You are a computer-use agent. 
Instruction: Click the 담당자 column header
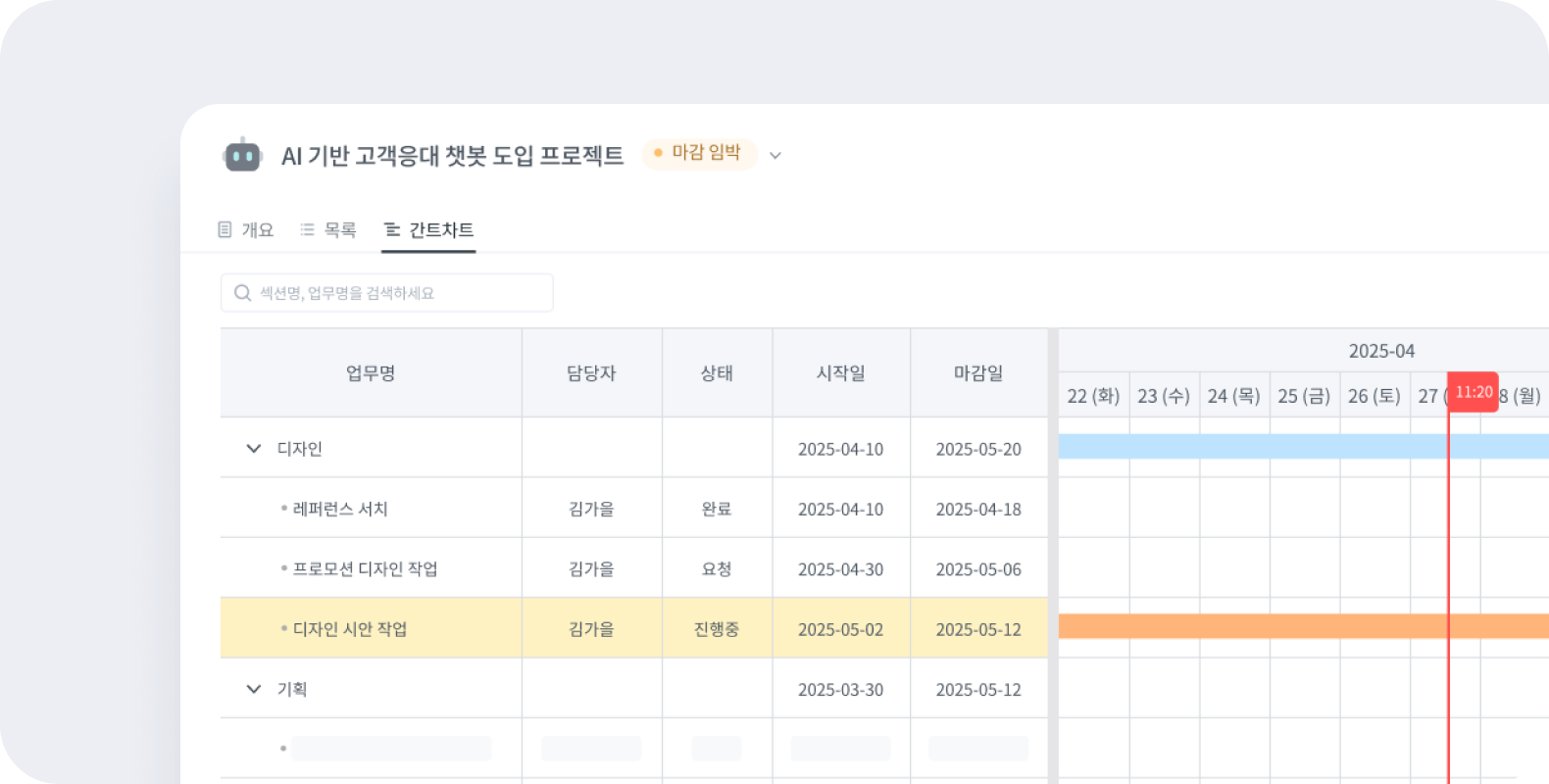591,372
